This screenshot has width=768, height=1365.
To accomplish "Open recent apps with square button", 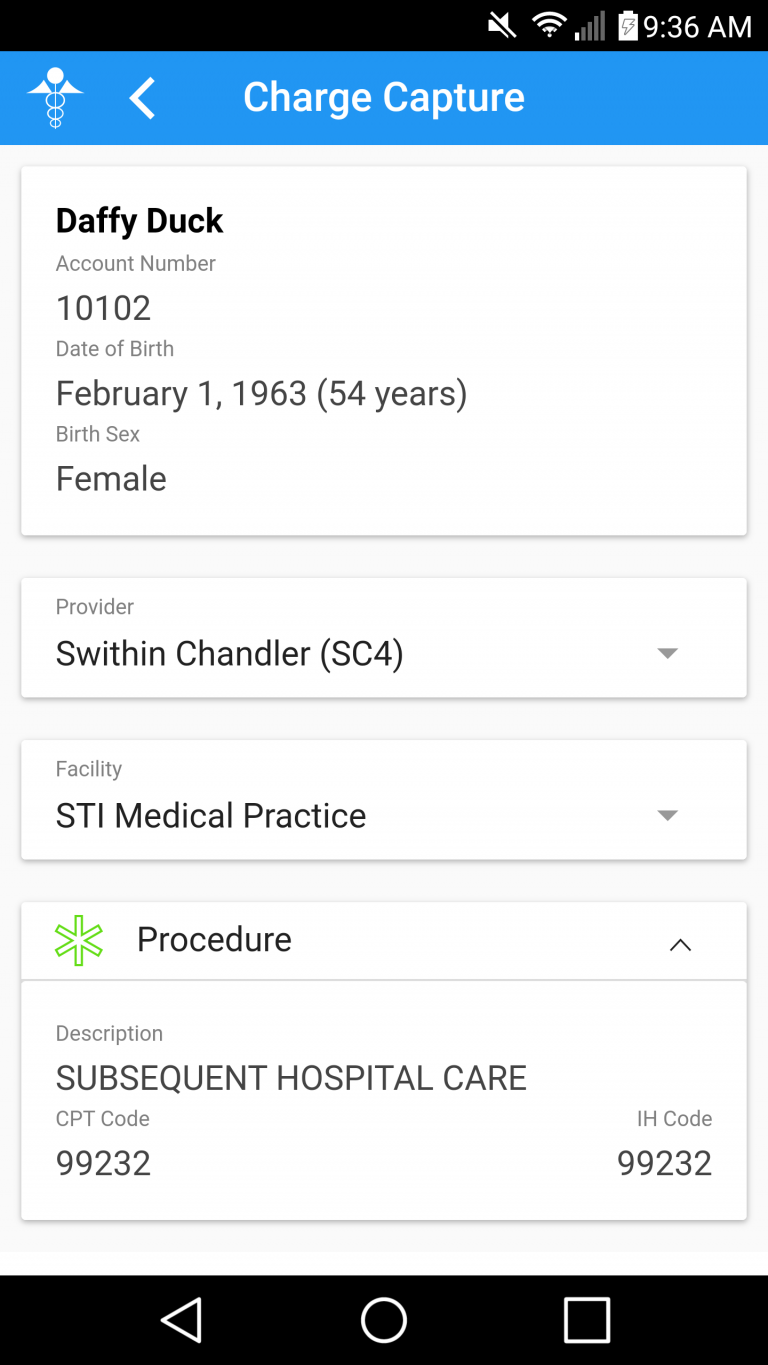I will click(586, 1320).
